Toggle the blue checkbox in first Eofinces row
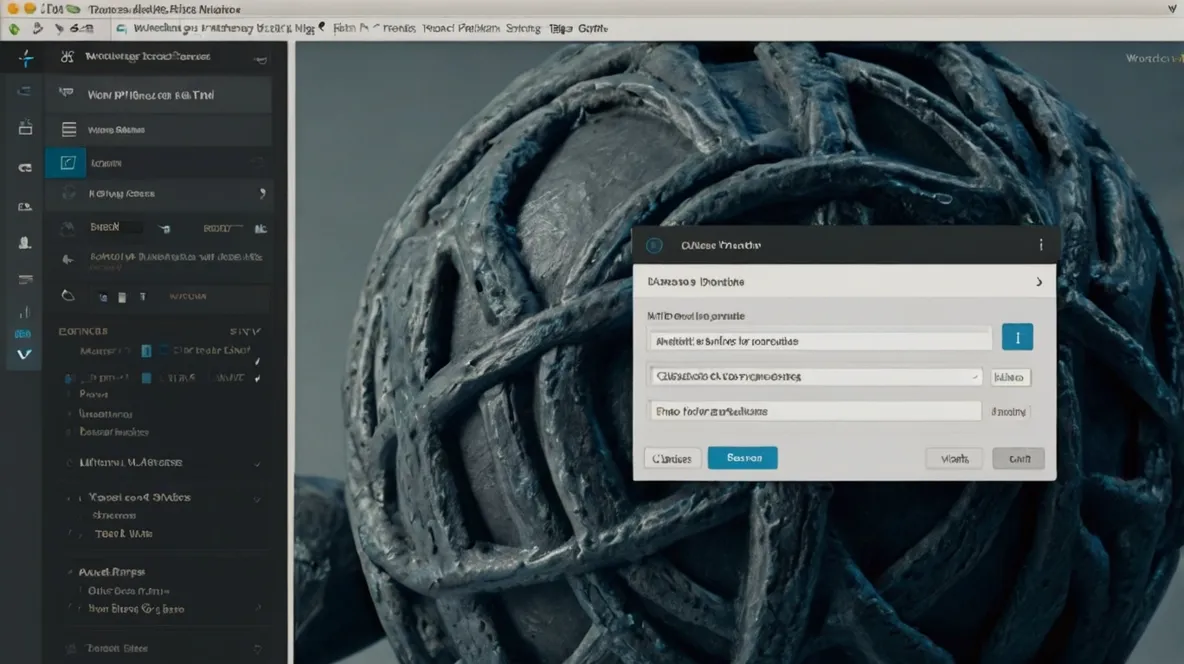This screenshot has height=664, width=1184. (146, 351)
